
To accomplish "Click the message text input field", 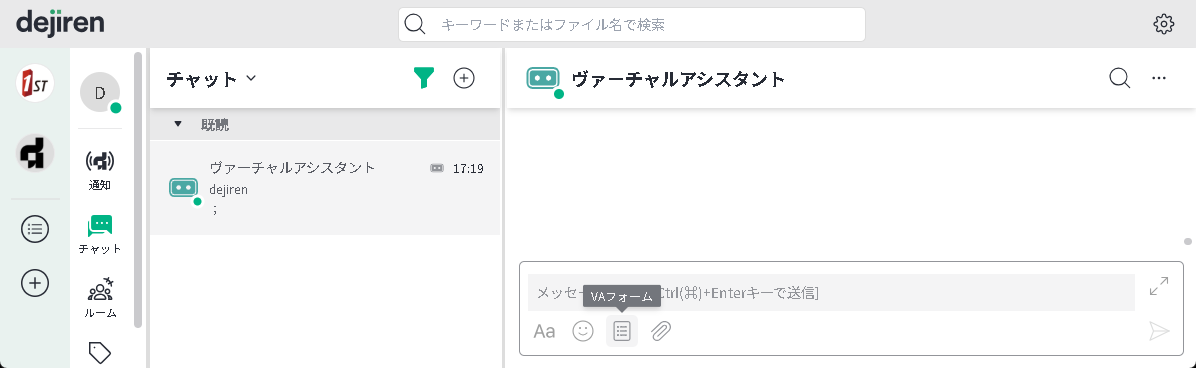I will pyautogui.click(x=831, y=292).
